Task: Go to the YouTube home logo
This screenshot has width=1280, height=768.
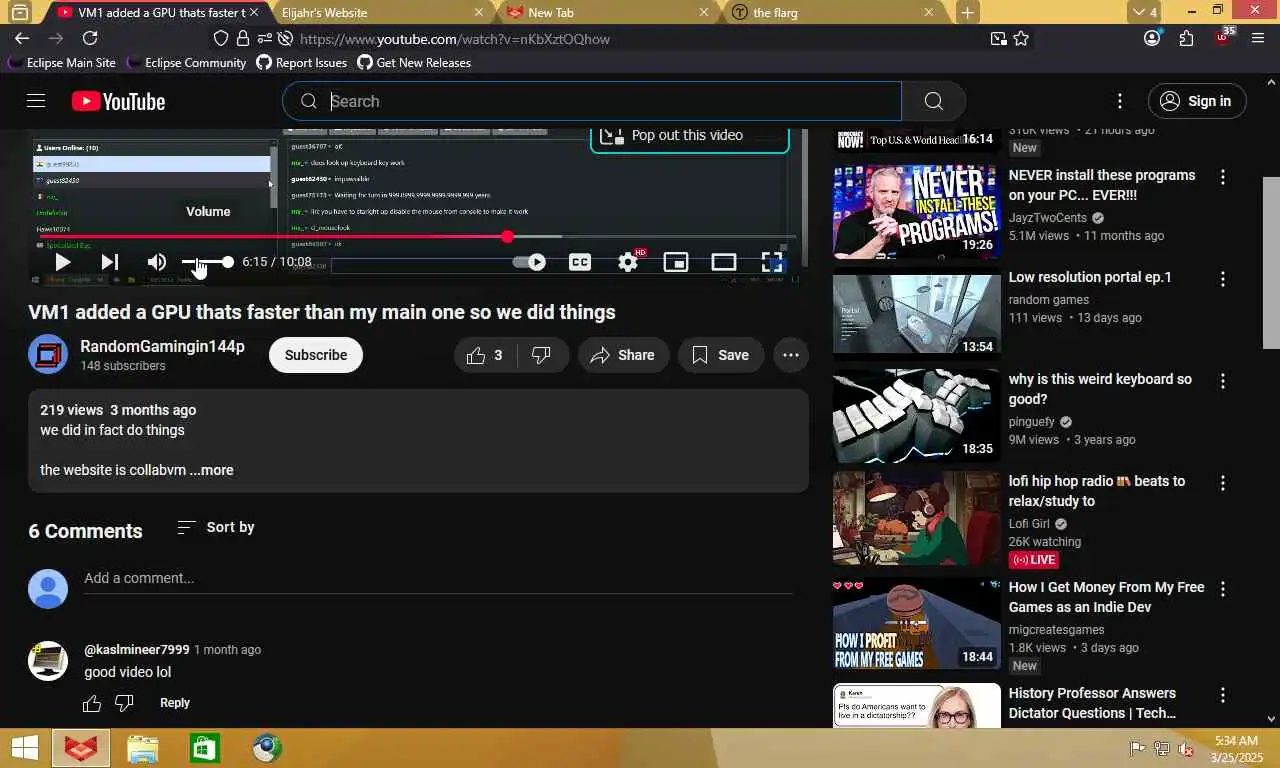Action: tap(118, 101)
